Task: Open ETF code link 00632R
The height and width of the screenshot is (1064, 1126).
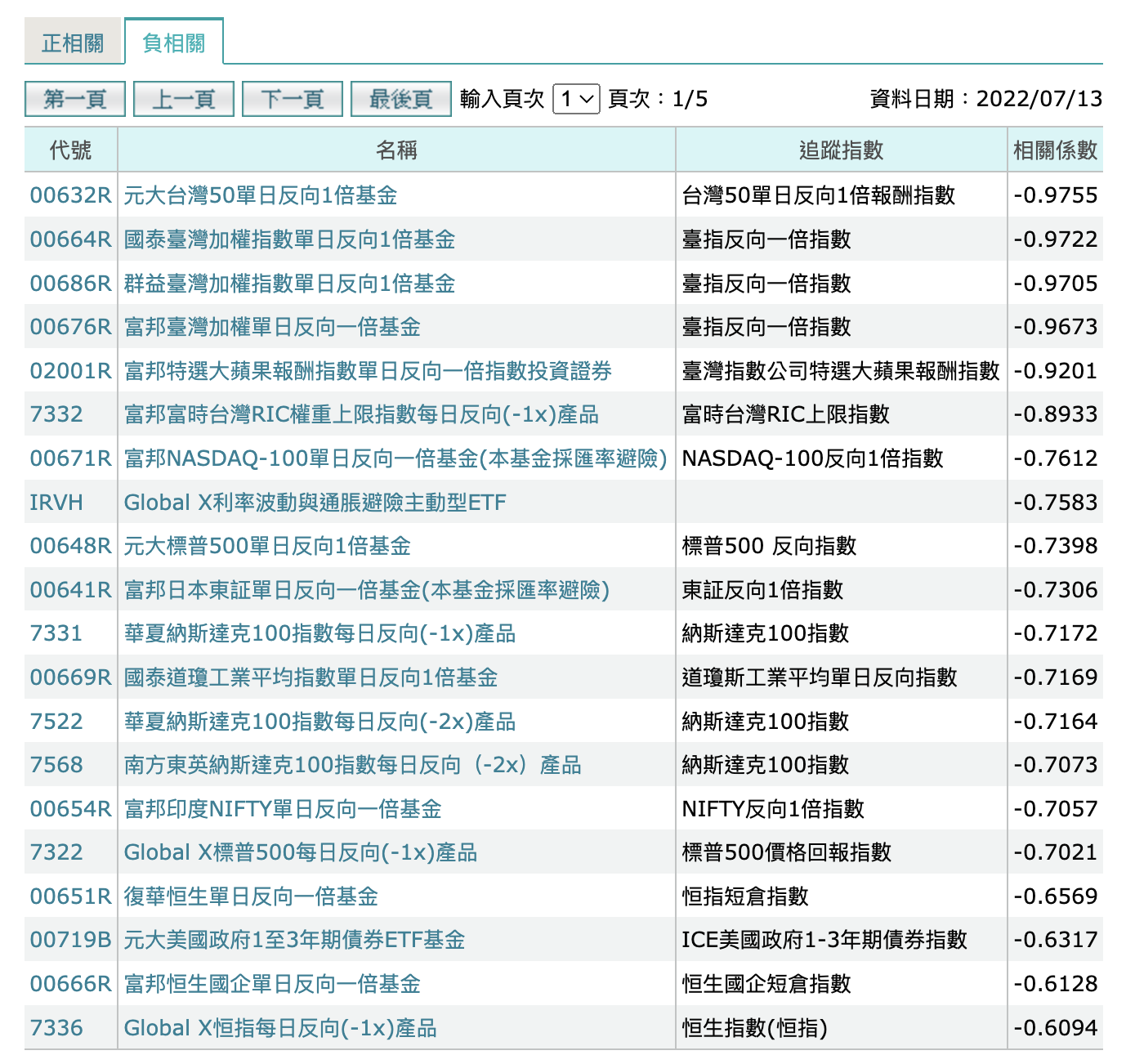Action: point(70,195)
